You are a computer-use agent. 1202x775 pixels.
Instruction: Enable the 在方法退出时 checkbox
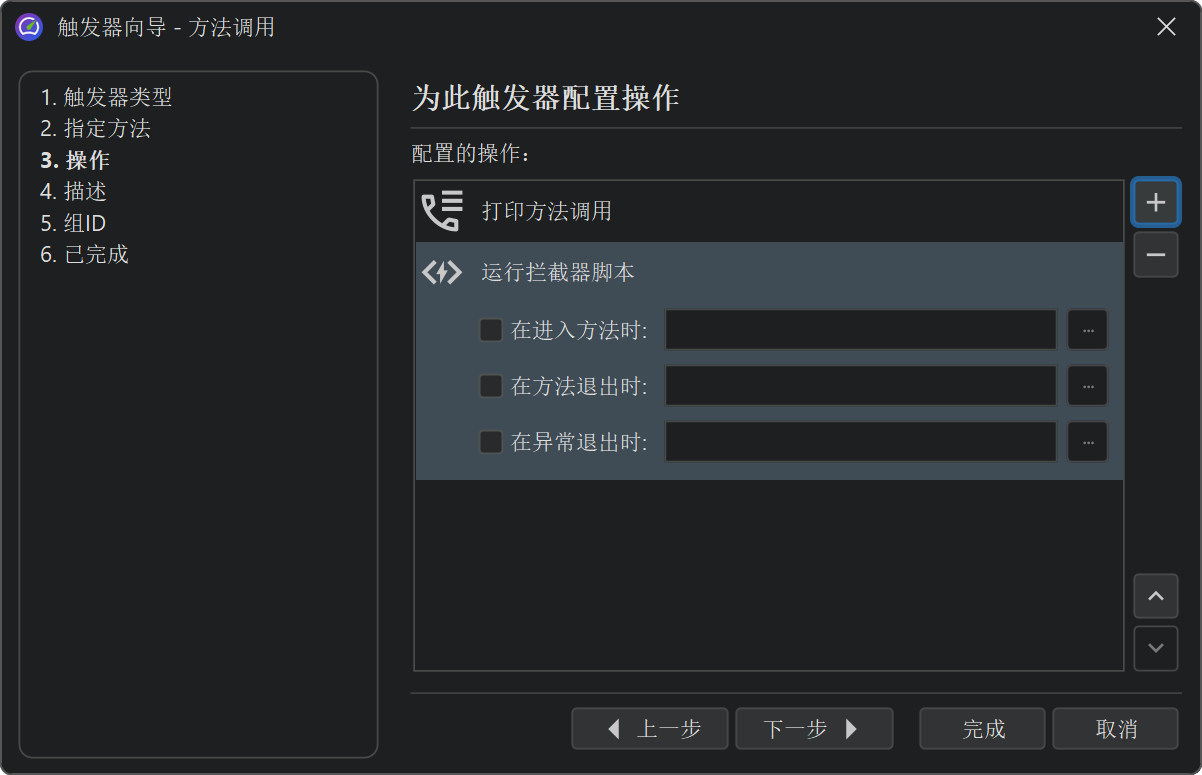pyautogui.click(x=491, y=386)
